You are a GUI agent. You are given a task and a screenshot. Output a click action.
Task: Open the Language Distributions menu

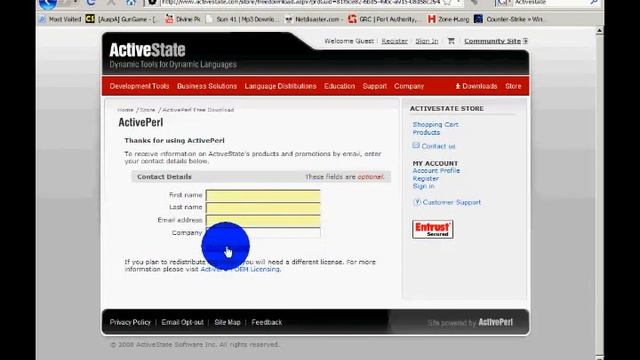280,86
